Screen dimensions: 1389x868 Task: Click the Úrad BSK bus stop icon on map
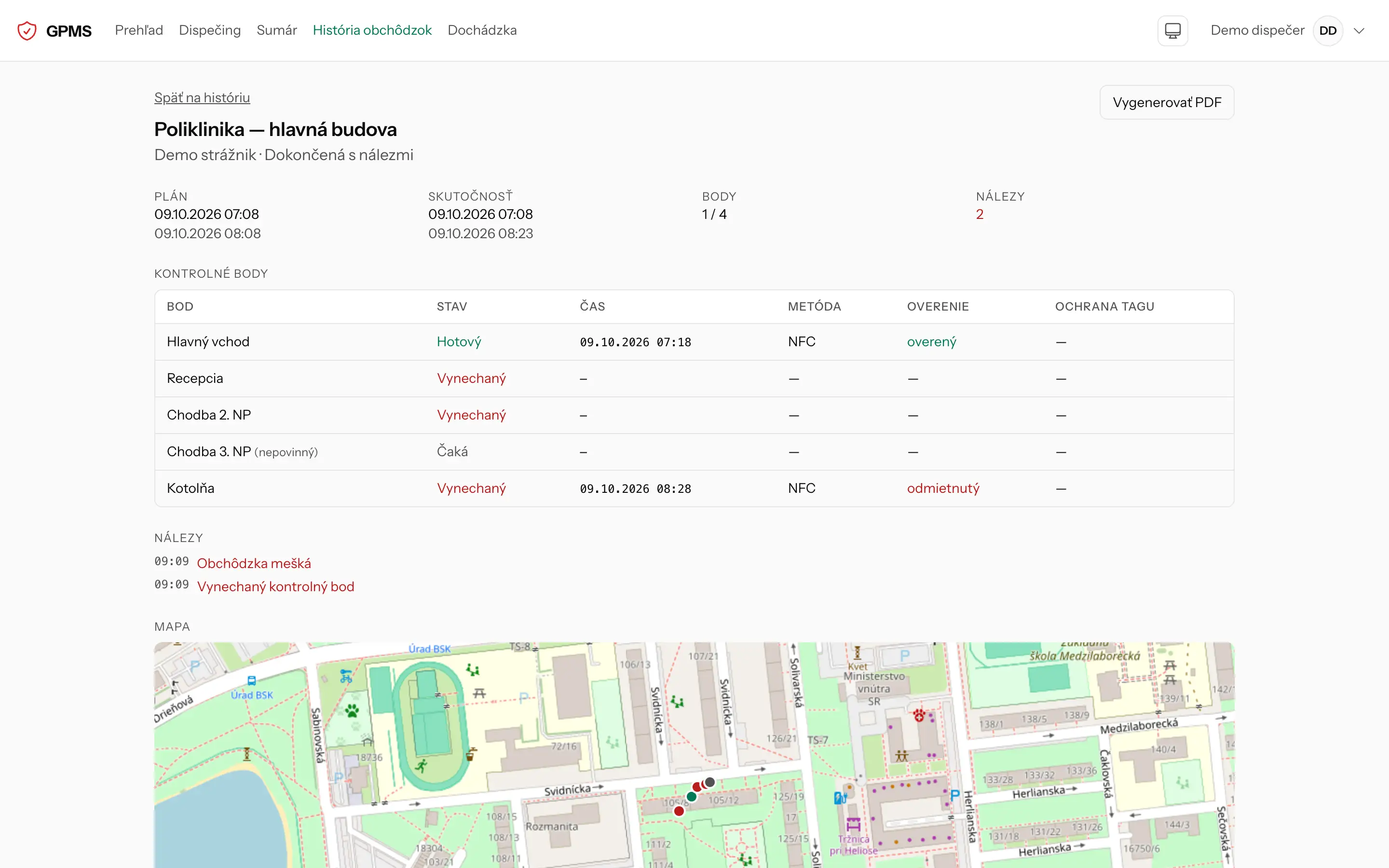pos(251,681)
